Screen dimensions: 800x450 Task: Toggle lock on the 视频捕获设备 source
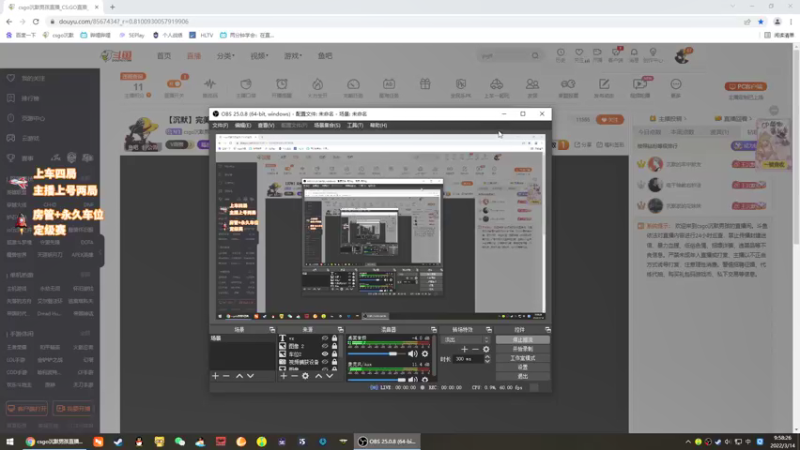tap(334, 362)
